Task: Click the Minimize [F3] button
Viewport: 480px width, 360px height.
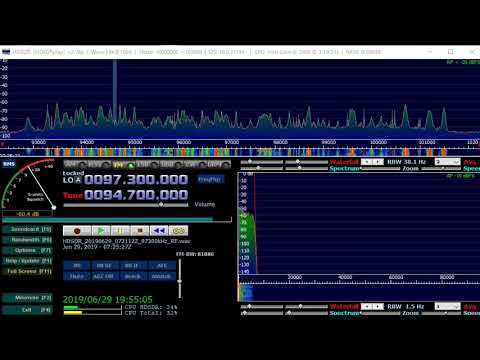Action: [x=27, y=298]
